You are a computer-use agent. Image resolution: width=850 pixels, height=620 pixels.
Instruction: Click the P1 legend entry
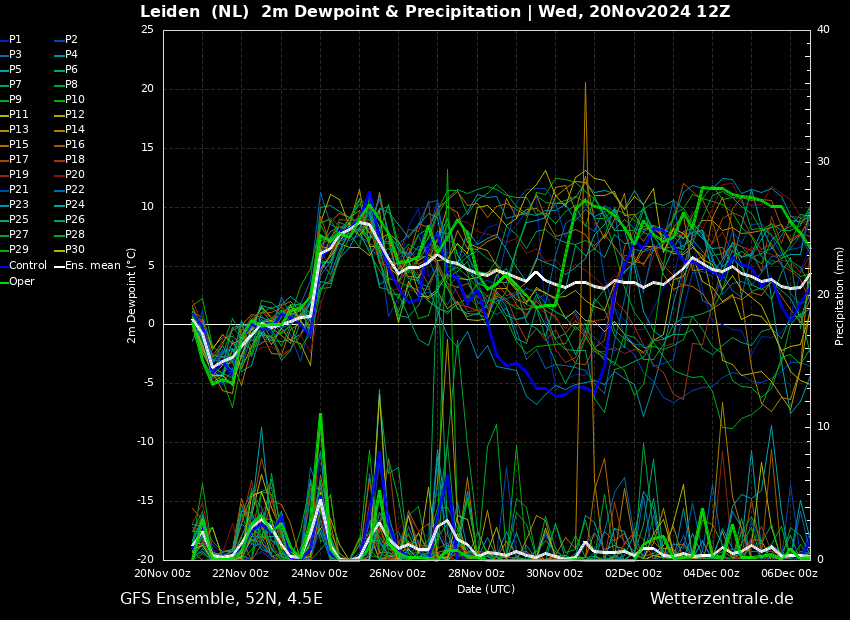[x=11, y=40]
